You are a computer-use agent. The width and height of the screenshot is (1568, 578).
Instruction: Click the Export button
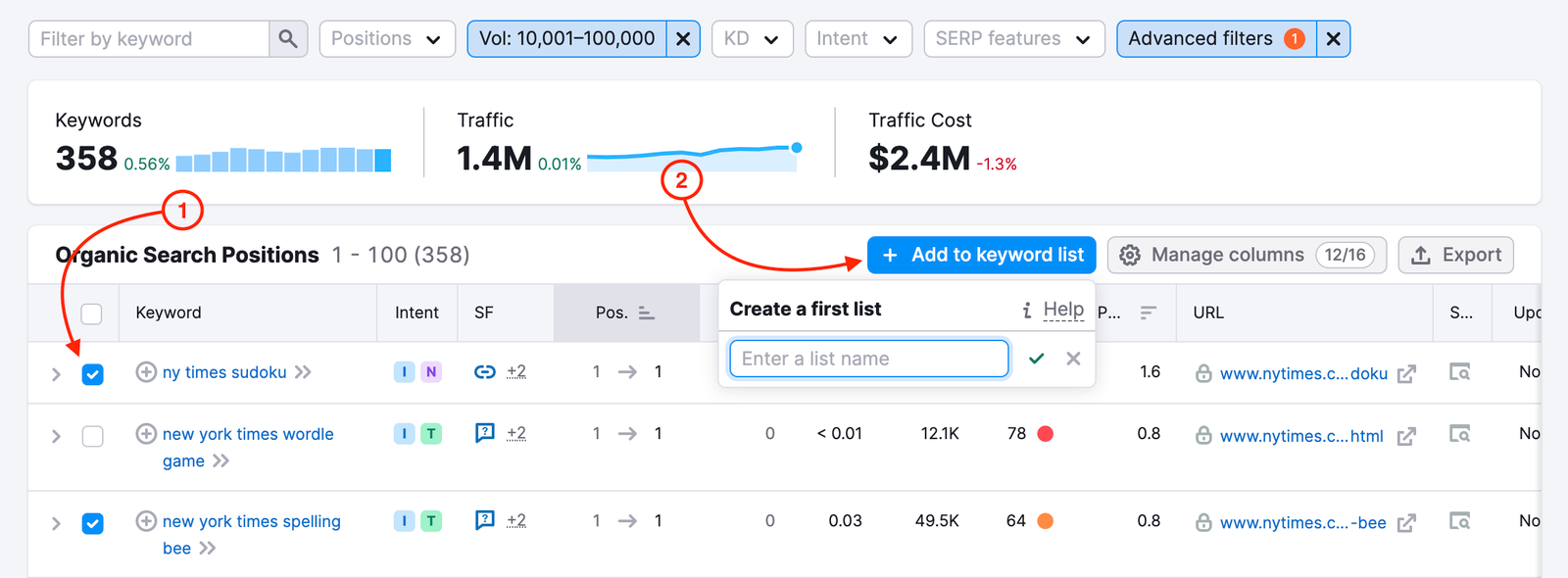[1455, 255]
